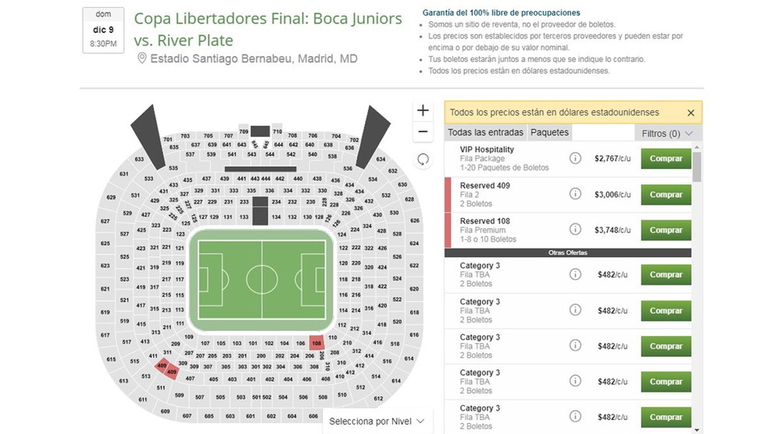Buy the Reserved 409 tickets at $3,006
The width and height of the screenshot is (770, 434).
(x=666, y=194)
